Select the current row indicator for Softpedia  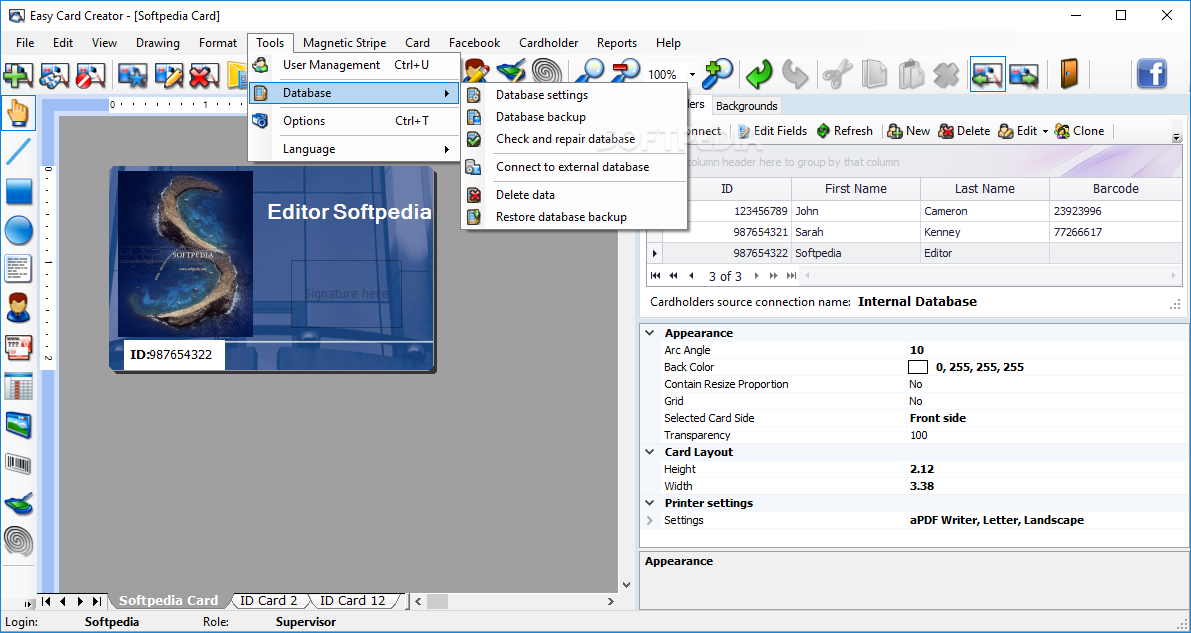[x=654, y=253]
